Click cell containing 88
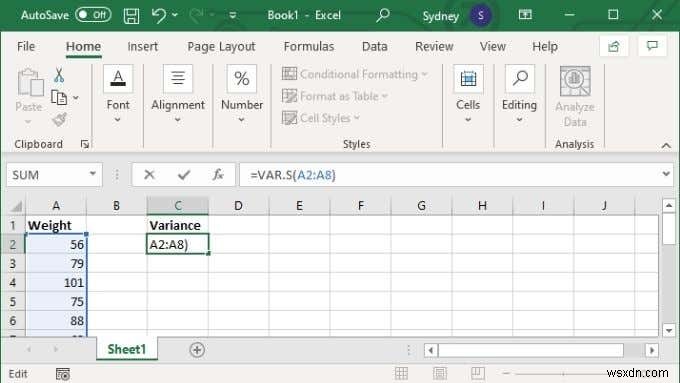680x383 pixels. pos(56,321)
